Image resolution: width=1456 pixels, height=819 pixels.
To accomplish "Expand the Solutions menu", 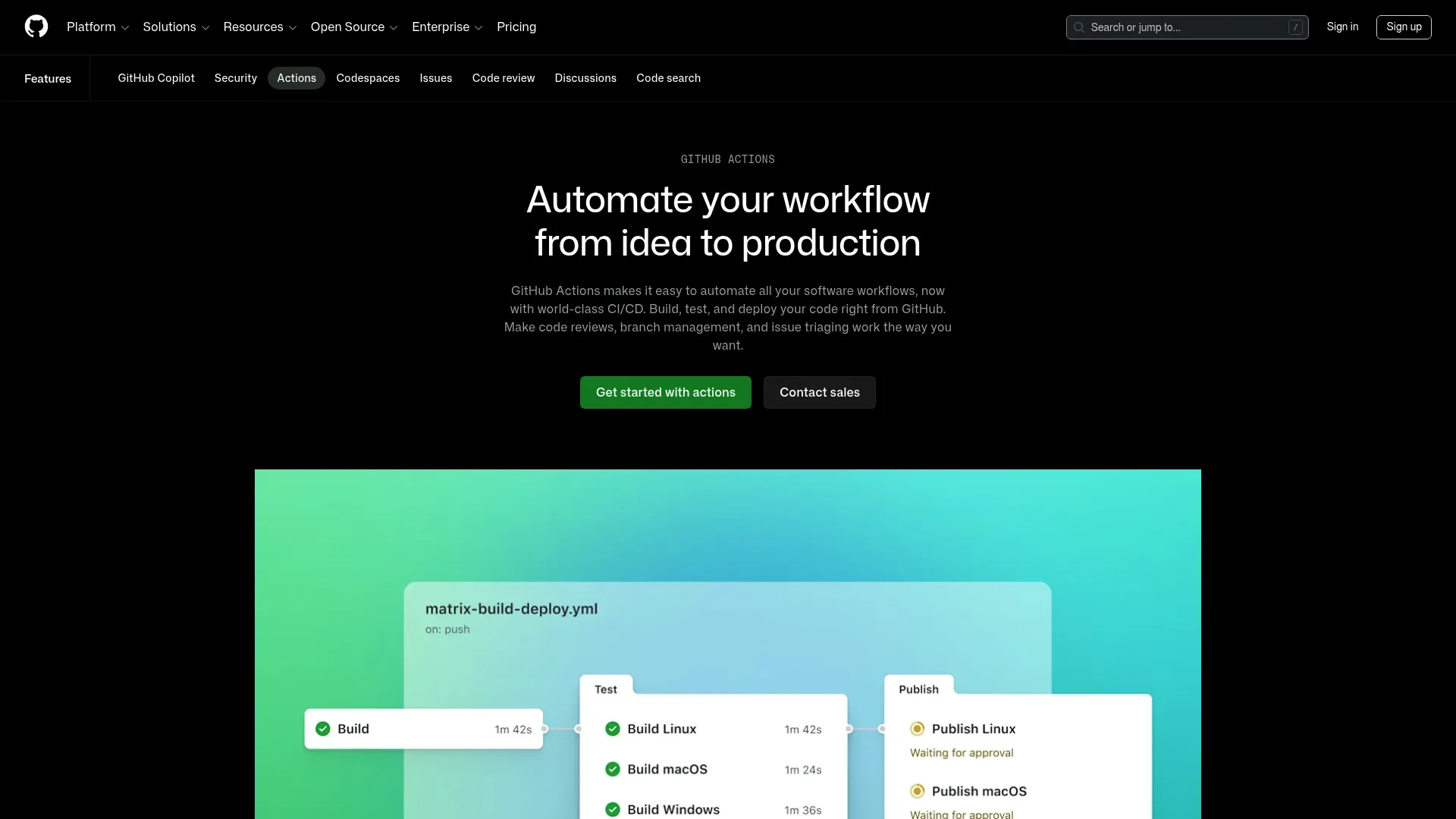I will tap(176, 27).
